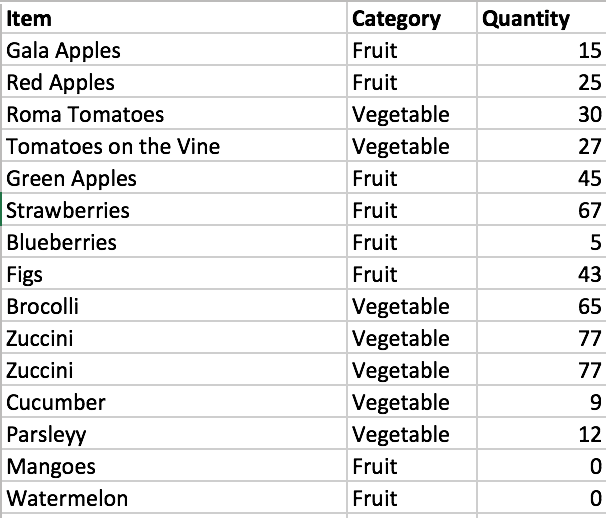Image resolution: width=606 pixels, height=518 pixels.
Task: Select the quantity cell showing 67
Action: 540,210
